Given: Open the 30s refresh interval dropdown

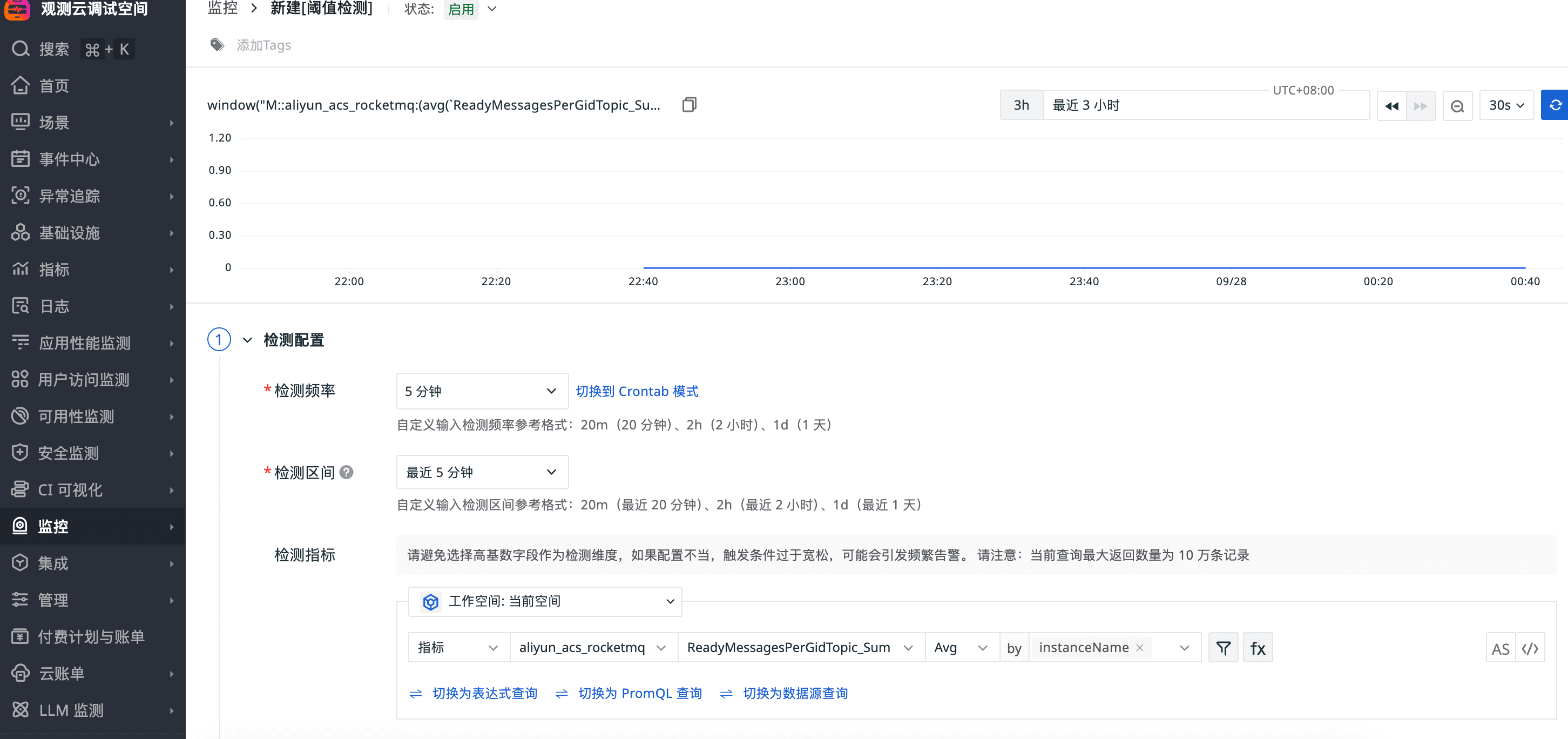Looking at the screenshot, I should pos(1506,105).
